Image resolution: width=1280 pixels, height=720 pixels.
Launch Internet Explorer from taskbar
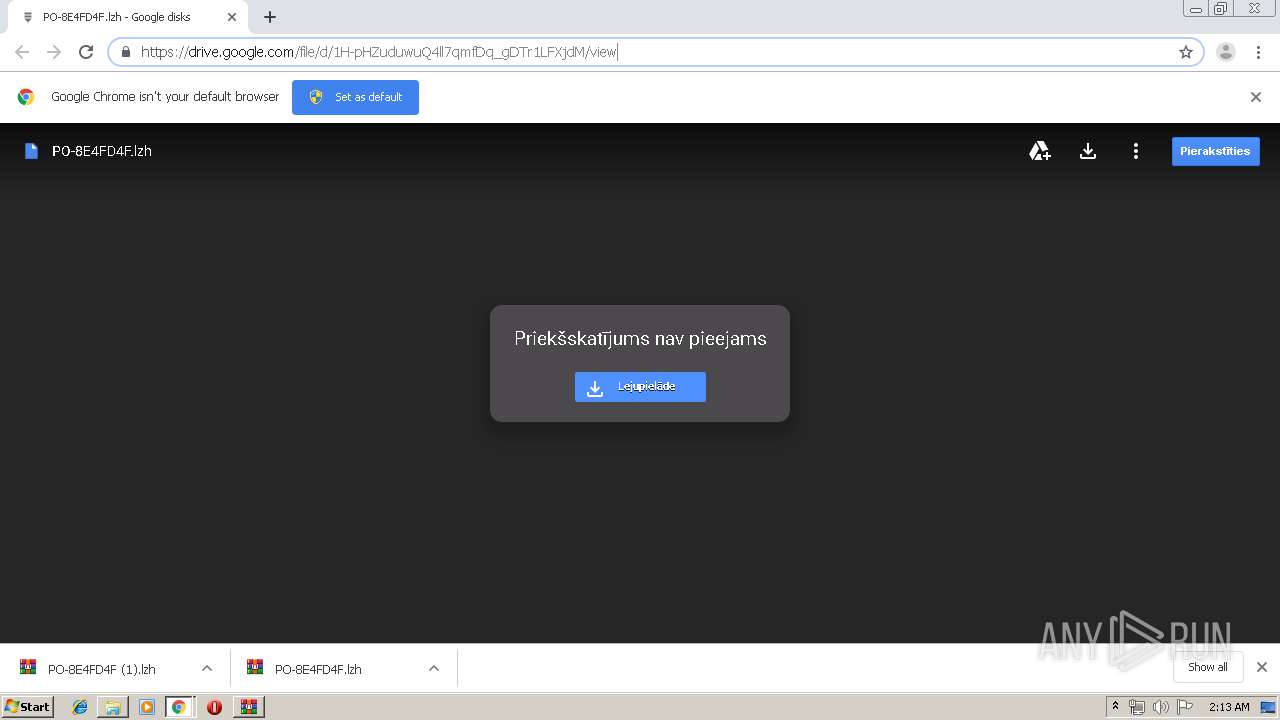click(80, 707)
